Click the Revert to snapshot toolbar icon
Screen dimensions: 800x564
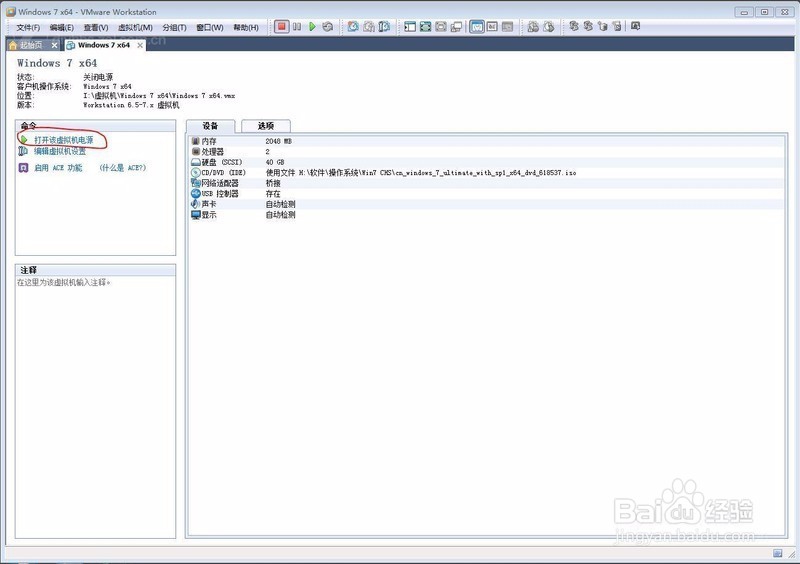[369, 27]
